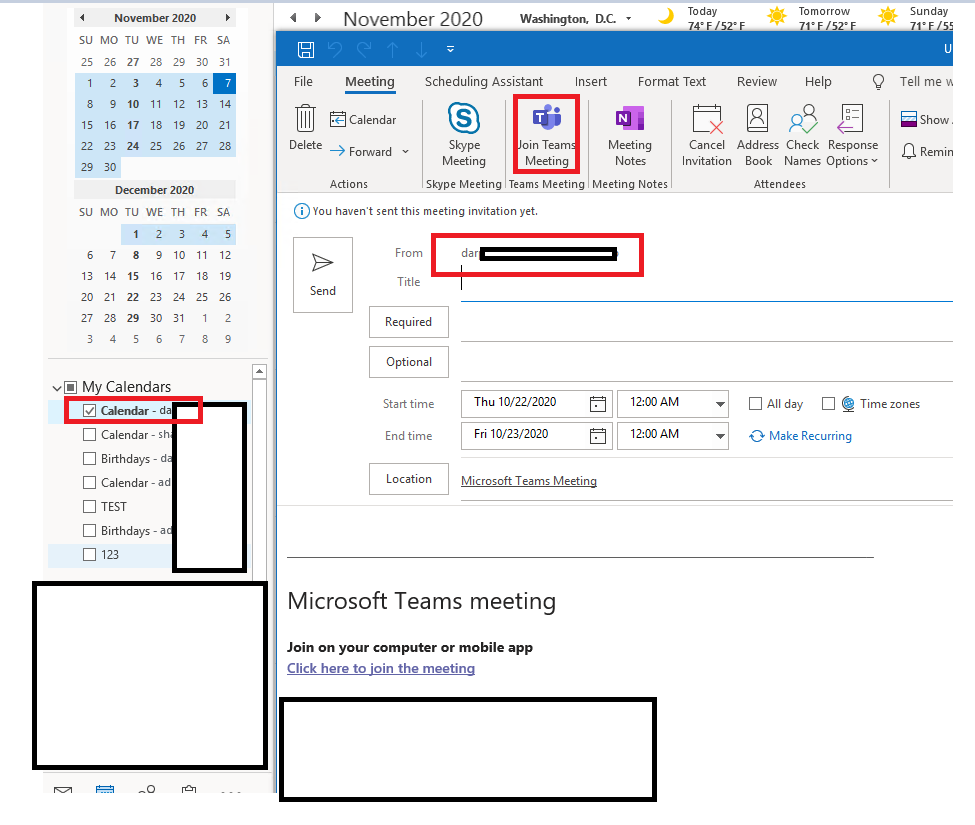The height and width of the screenshot is (825, 975).
Task: Open the Washington, D.C. weather location dropdown
Action: click(x=629, y=19)
